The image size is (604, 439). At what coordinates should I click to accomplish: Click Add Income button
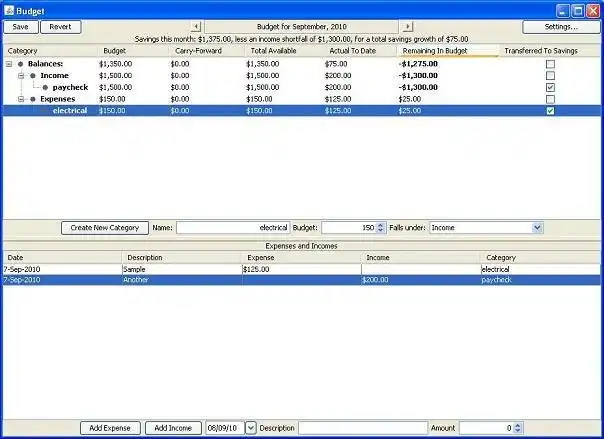[x=173, y=428]
